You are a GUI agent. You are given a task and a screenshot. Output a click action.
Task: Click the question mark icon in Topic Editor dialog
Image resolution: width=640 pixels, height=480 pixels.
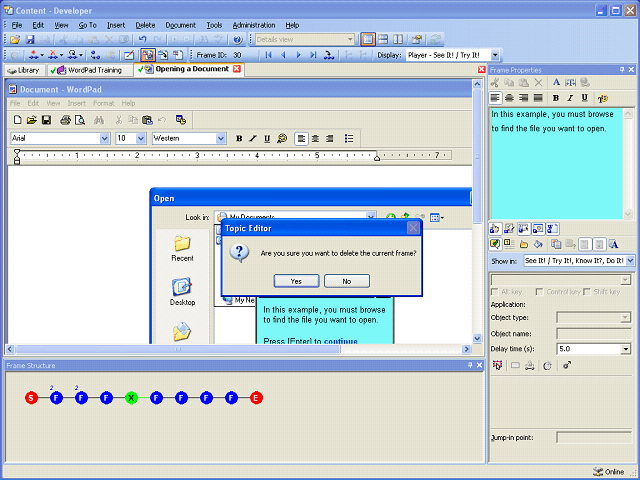point(239,253)
